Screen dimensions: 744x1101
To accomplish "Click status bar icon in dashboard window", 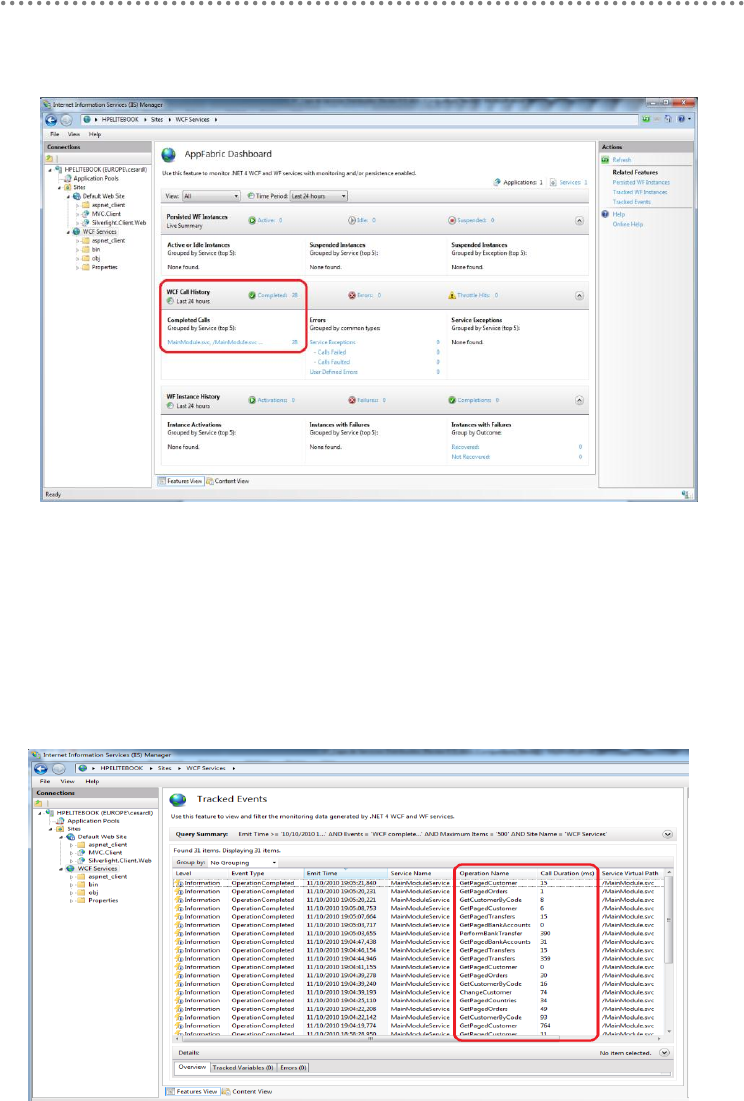I will (685, 495).
